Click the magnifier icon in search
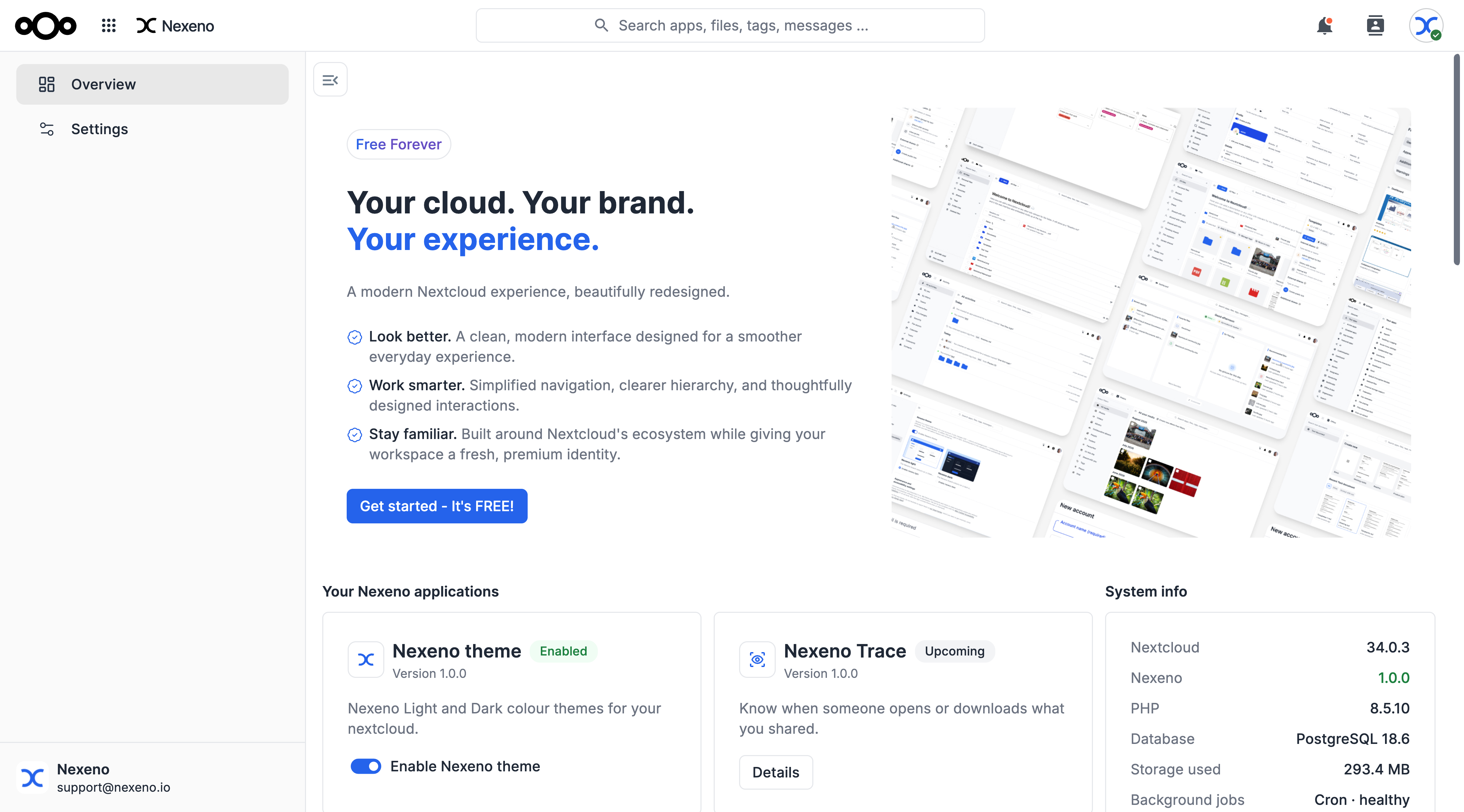Screen dimensions: 1464x812 click(x=601, y=25)
